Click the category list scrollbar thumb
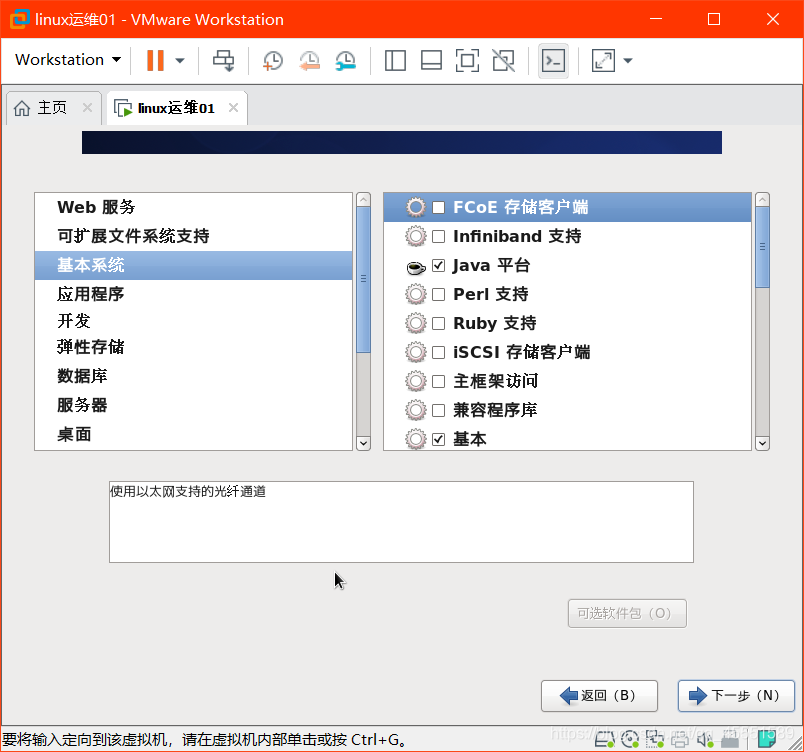 [x=363, y=279]
